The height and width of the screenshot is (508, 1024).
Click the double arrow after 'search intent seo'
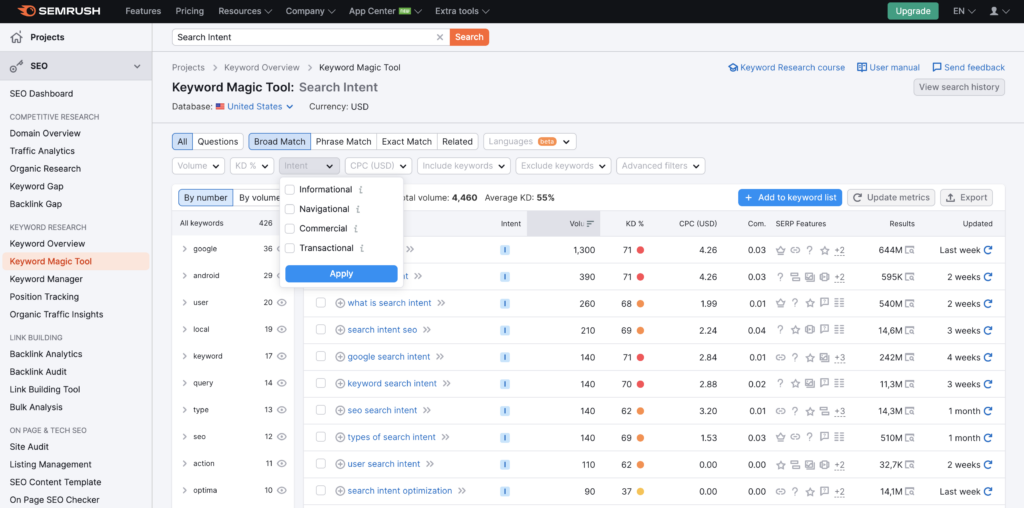click(427, 330)
